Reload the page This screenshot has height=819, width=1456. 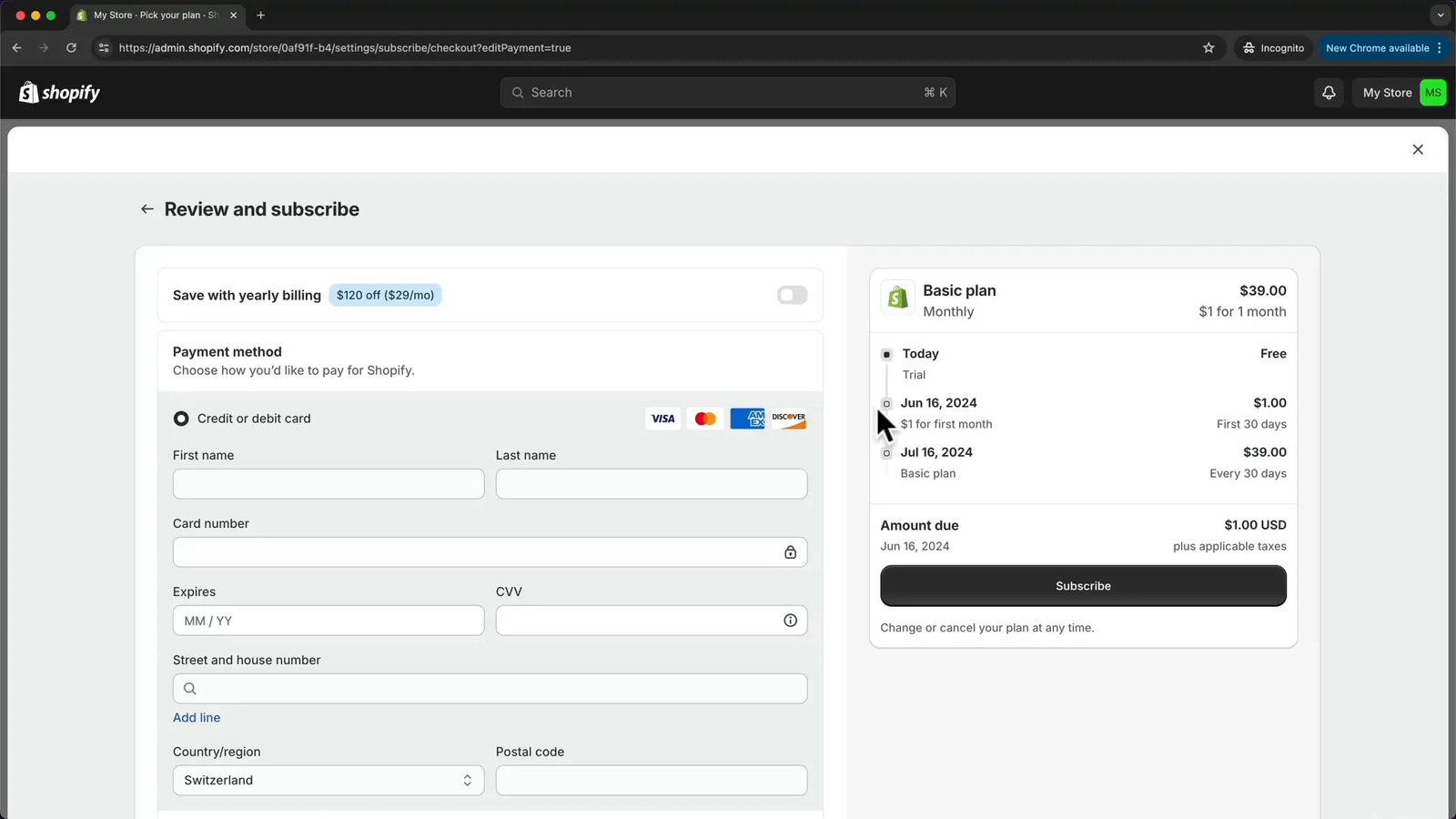pyautogui.click(x=71, y=48)
